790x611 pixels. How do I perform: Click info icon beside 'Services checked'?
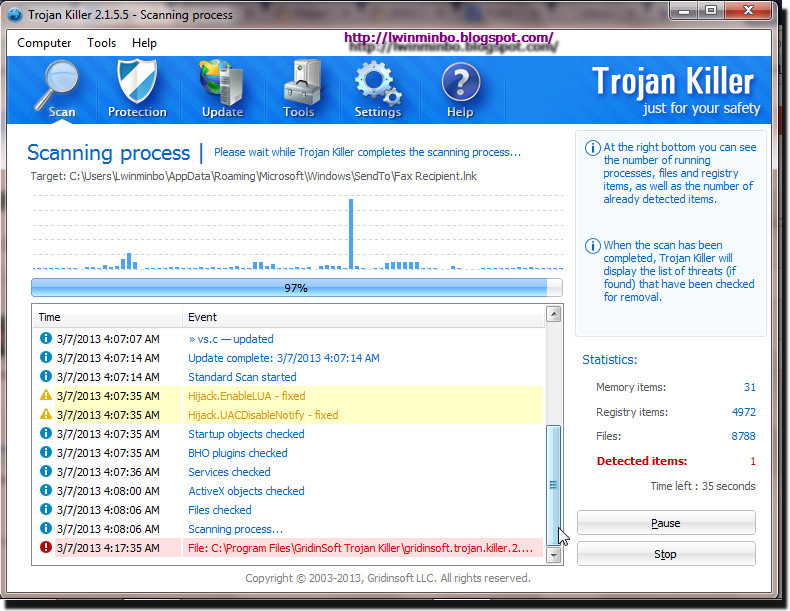(x=45, y=471)
